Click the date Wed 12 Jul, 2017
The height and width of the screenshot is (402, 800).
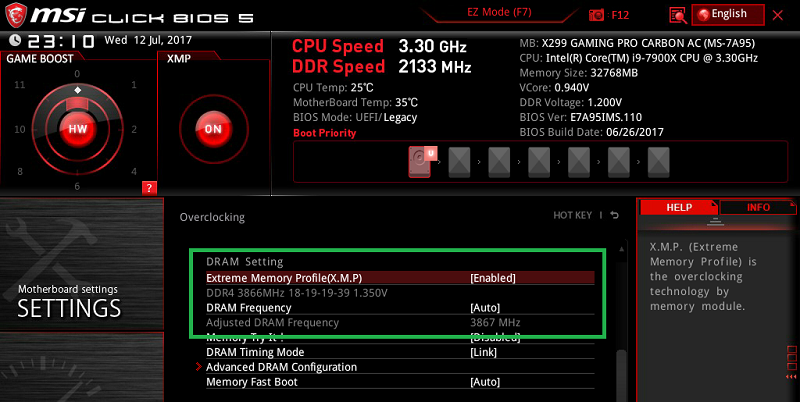coord(148,40)
